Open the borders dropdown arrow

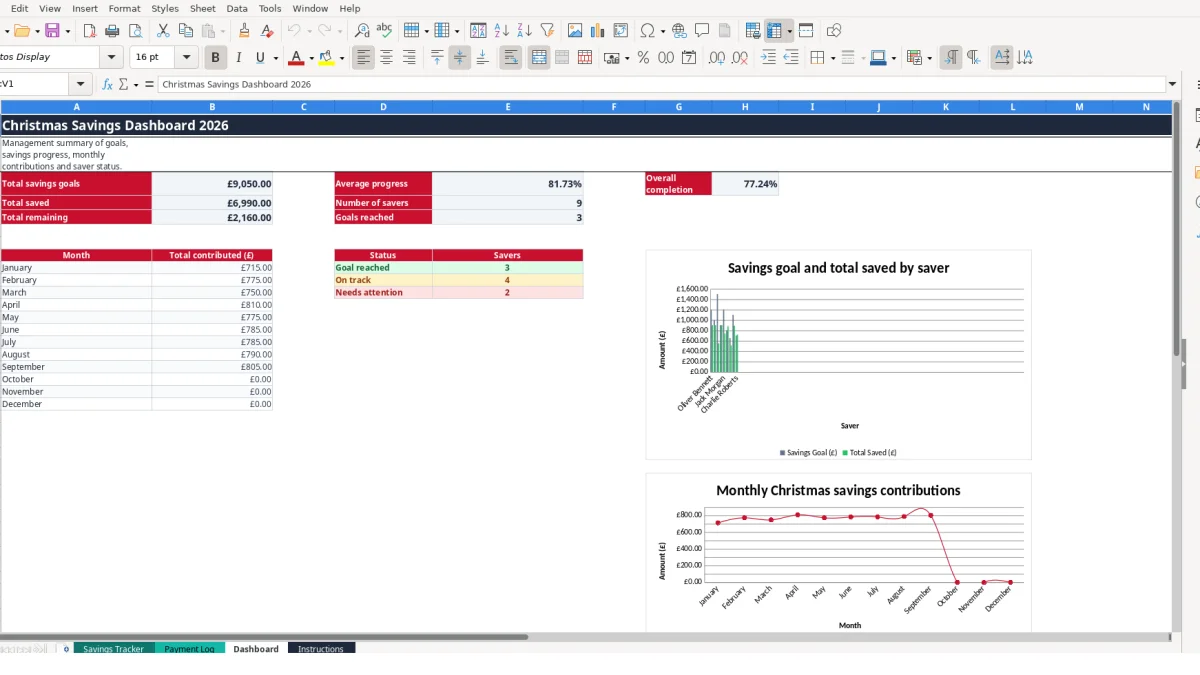tap(832, 58)
